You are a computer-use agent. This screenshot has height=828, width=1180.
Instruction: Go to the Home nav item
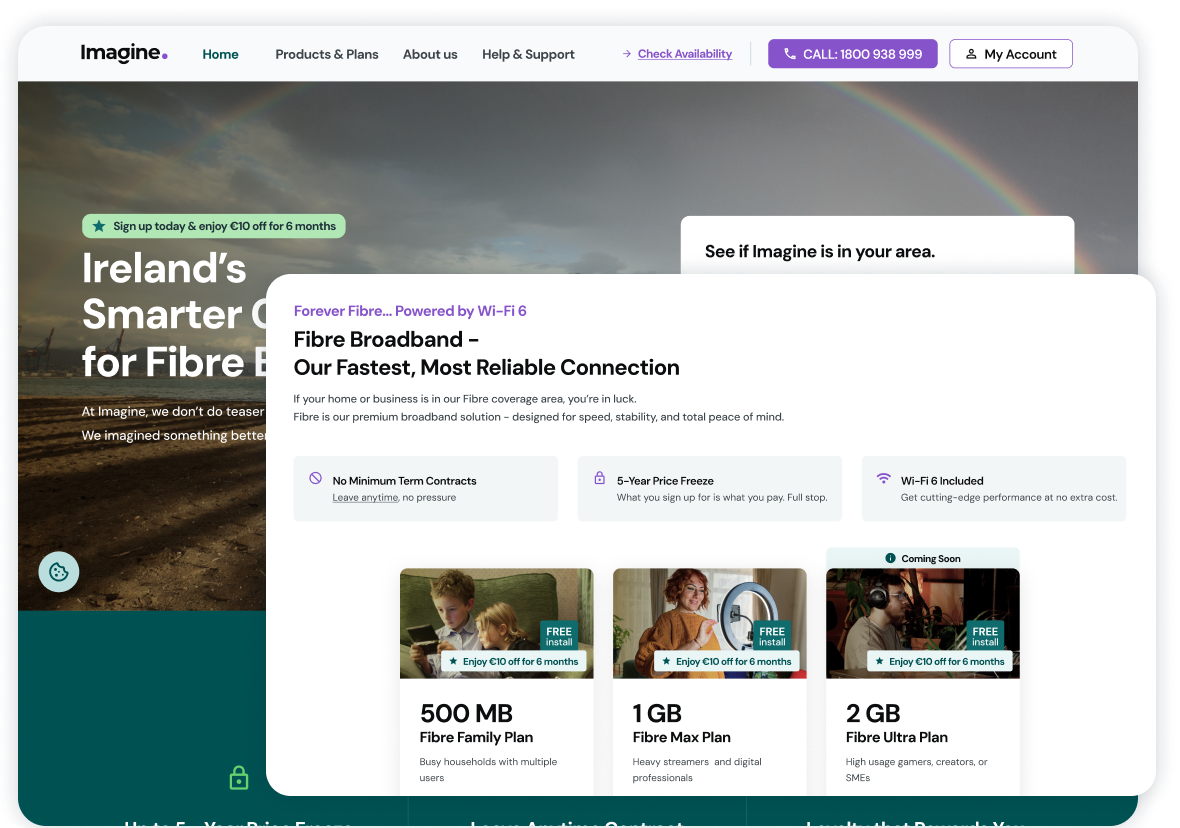(220, 54)
